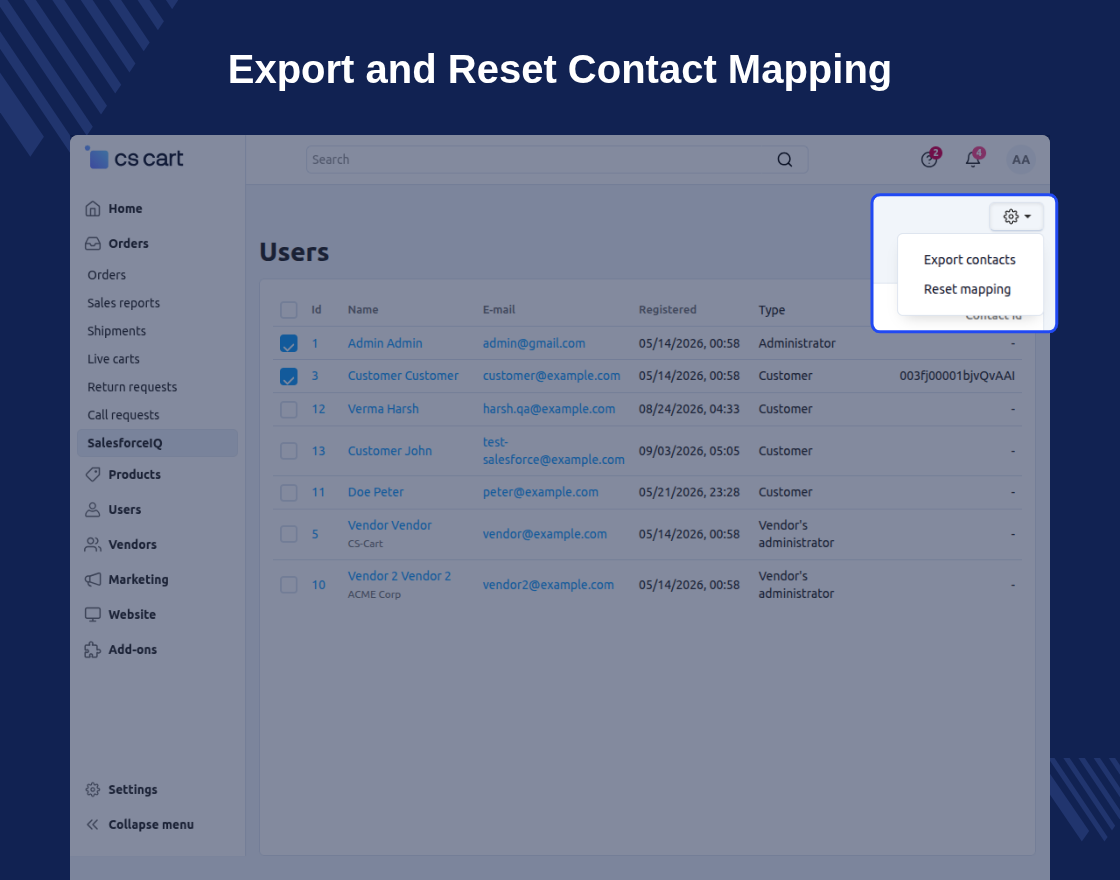Click the Website monitor icon
This screenshot has width=1120, height=880.
pyautogui.click(x=93, y=614)
